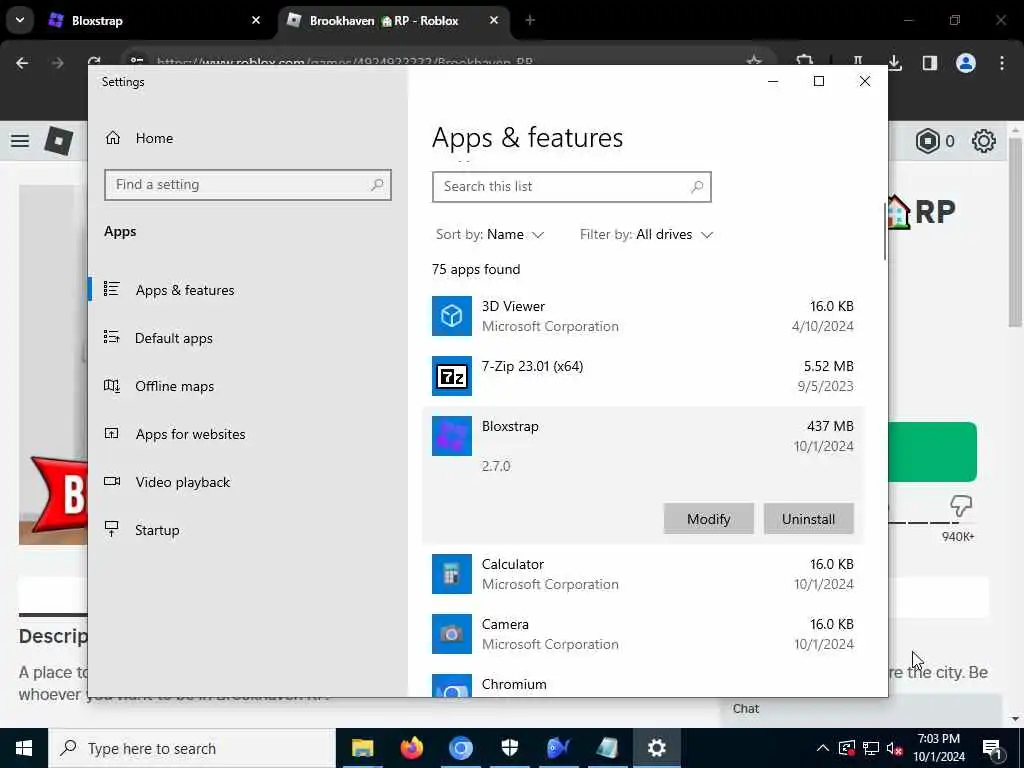Click the 7-Zip 23.01 (x64) name
Screen dimensions: 1024x768
tap(532, 366)
